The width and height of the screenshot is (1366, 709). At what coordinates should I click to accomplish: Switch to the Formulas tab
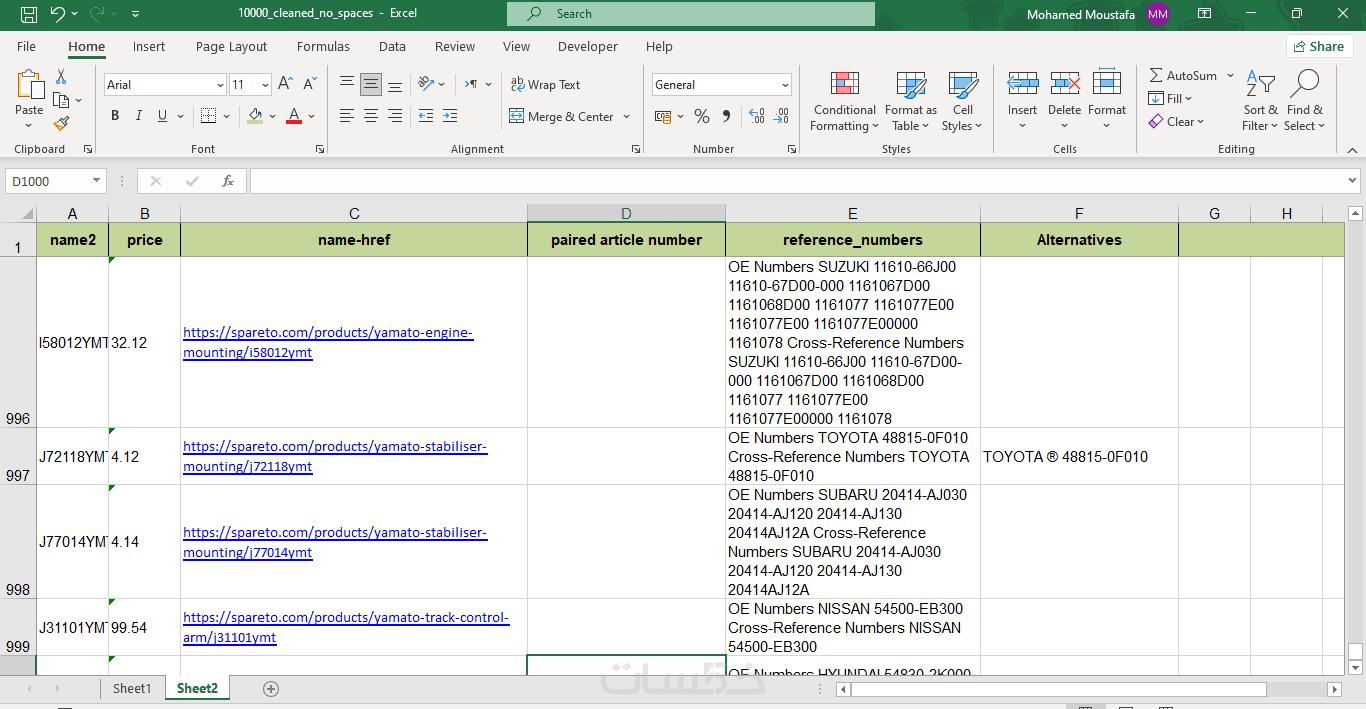pyautogui.click(x=323, y=46)
